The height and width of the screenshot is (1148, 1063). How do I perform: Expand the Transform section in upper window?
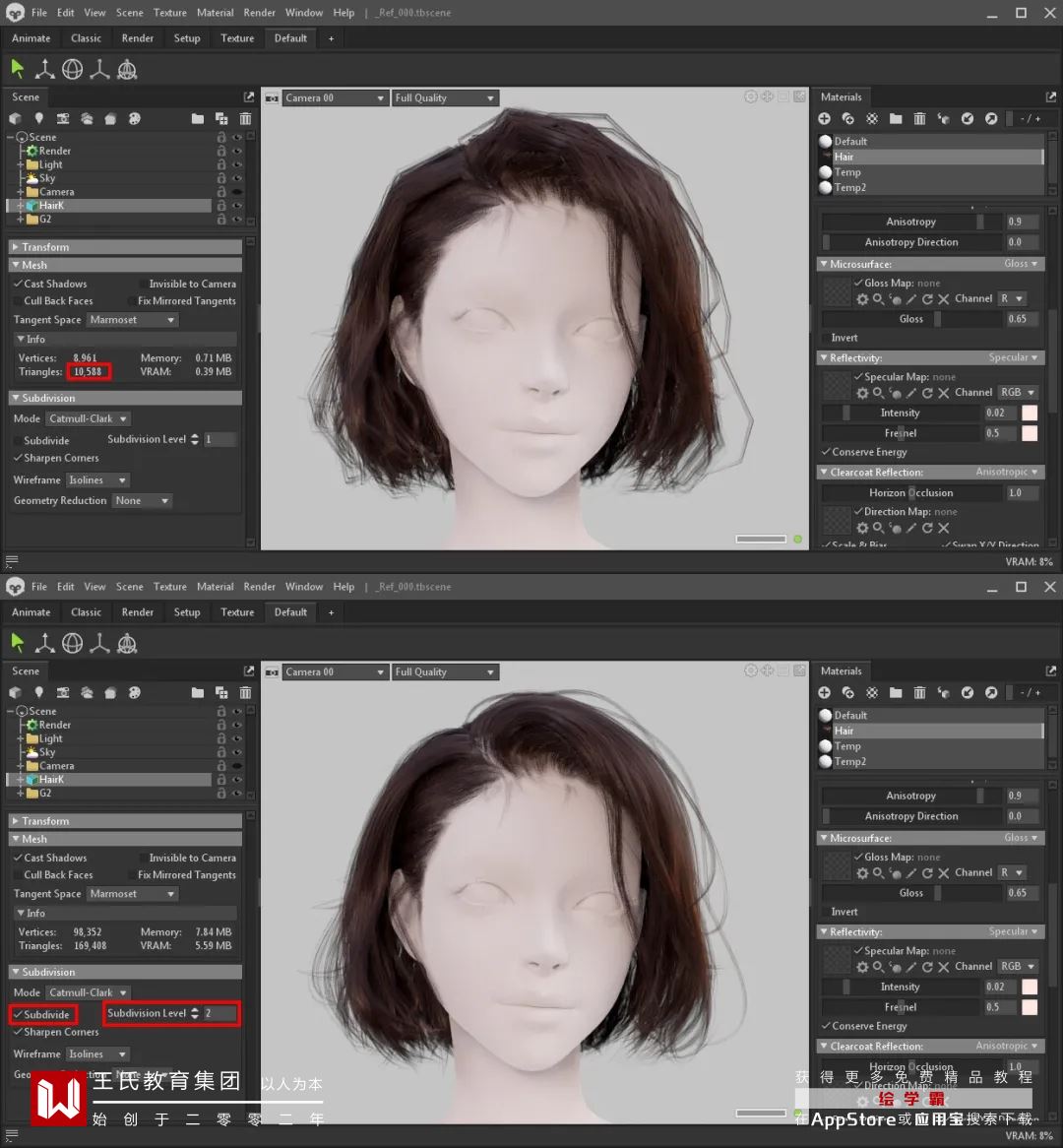[125, 247]
